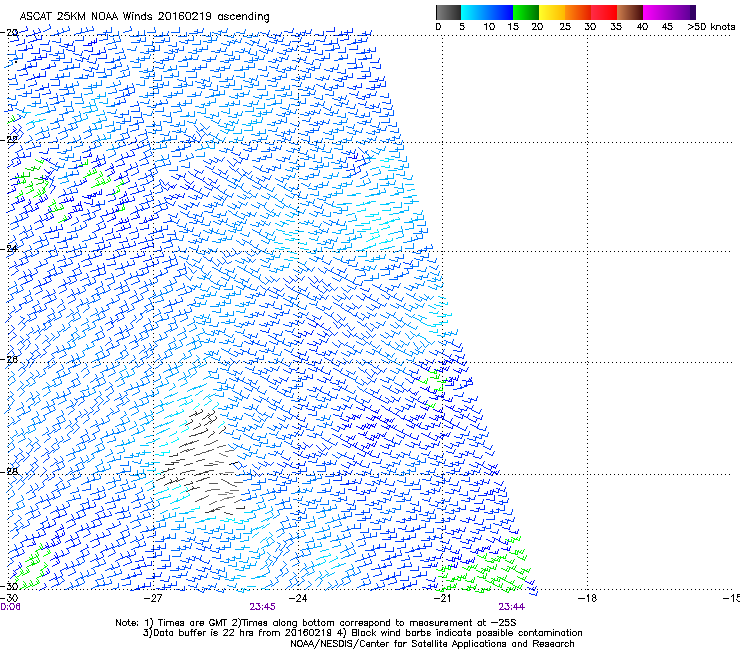This screenshot has width=740, height=650.
Task: Pick the brown 35-40 knots legend swatch
Action: coord(630,12)
